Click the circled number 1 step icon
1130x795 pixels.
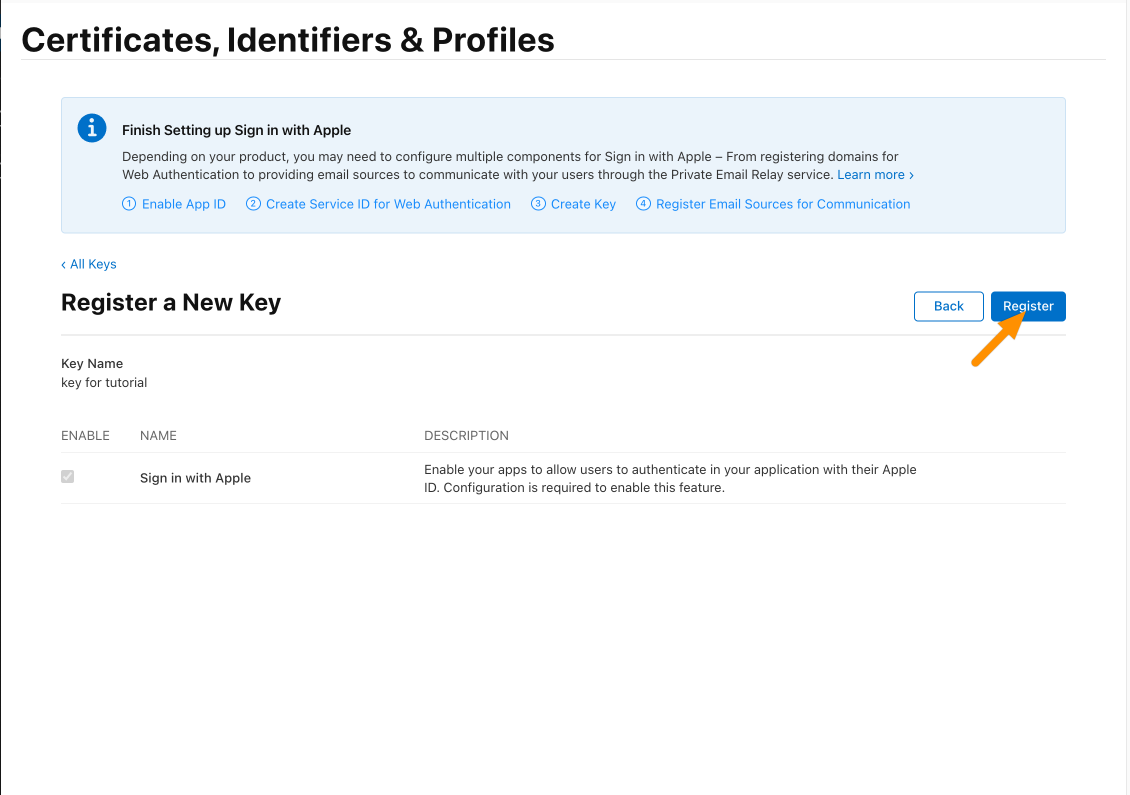coord(129,204)
